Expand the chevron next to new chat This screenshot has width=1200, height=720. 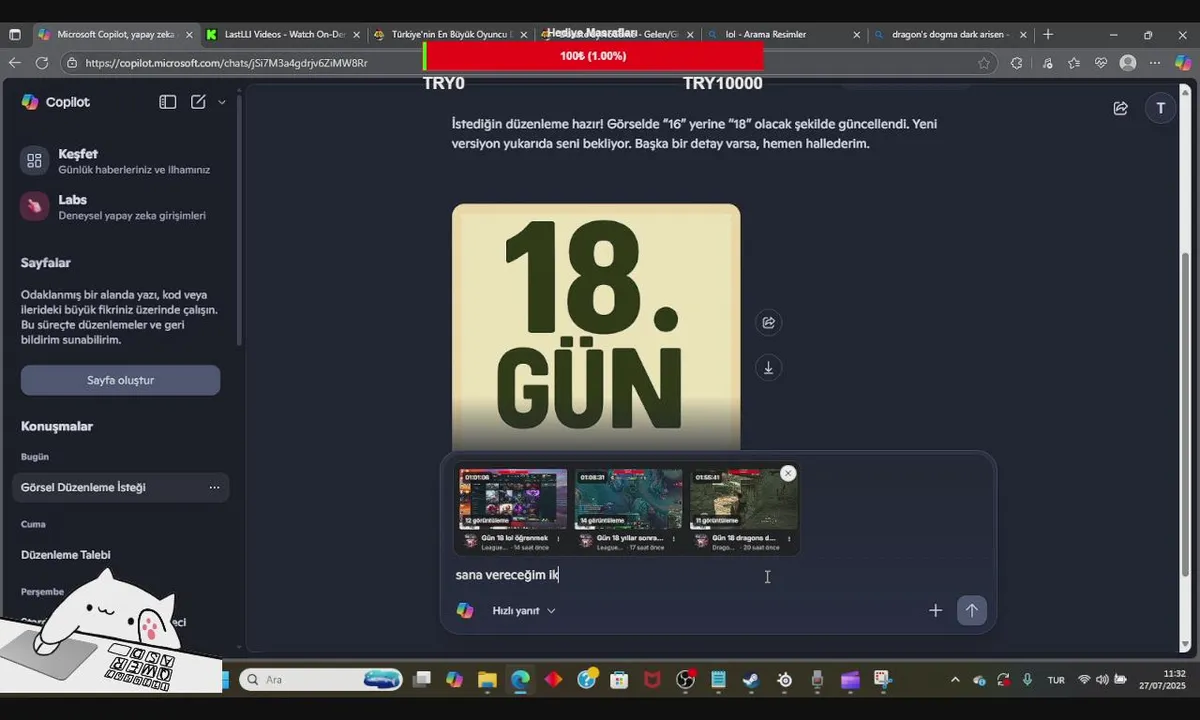[222, 102]
